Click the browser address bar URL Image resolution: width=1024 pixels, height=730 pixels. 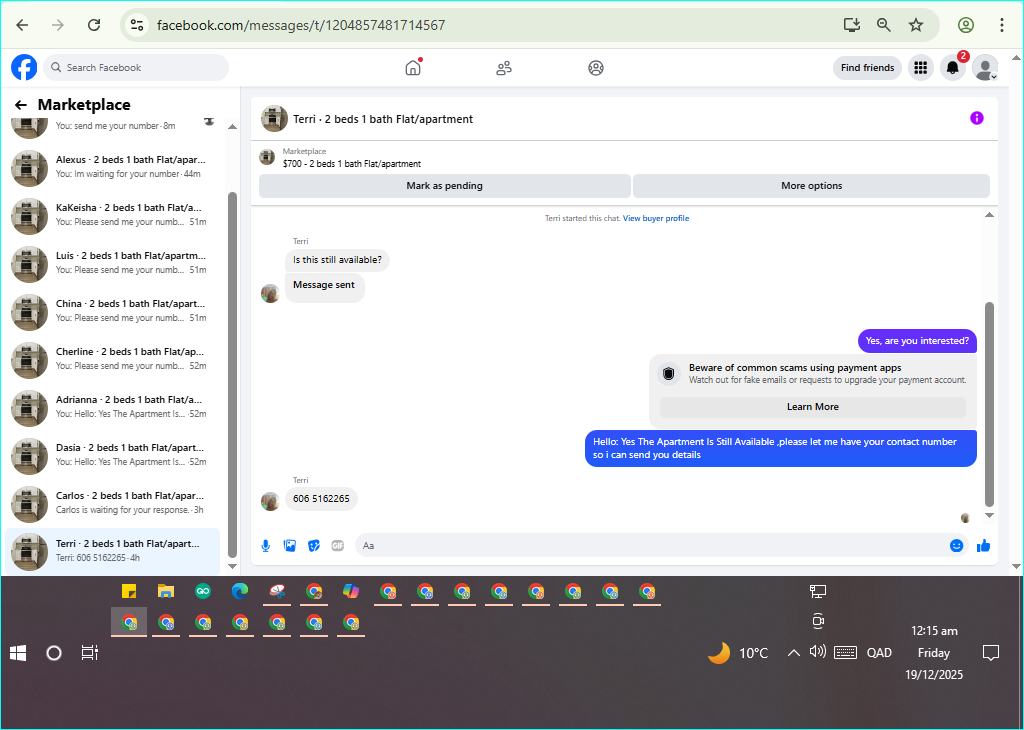pos(301,25)
